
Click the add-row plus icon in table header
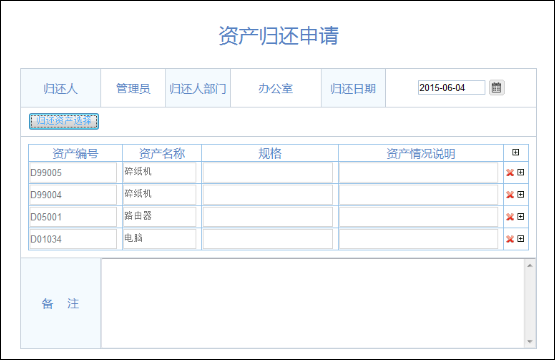[516, 152]
